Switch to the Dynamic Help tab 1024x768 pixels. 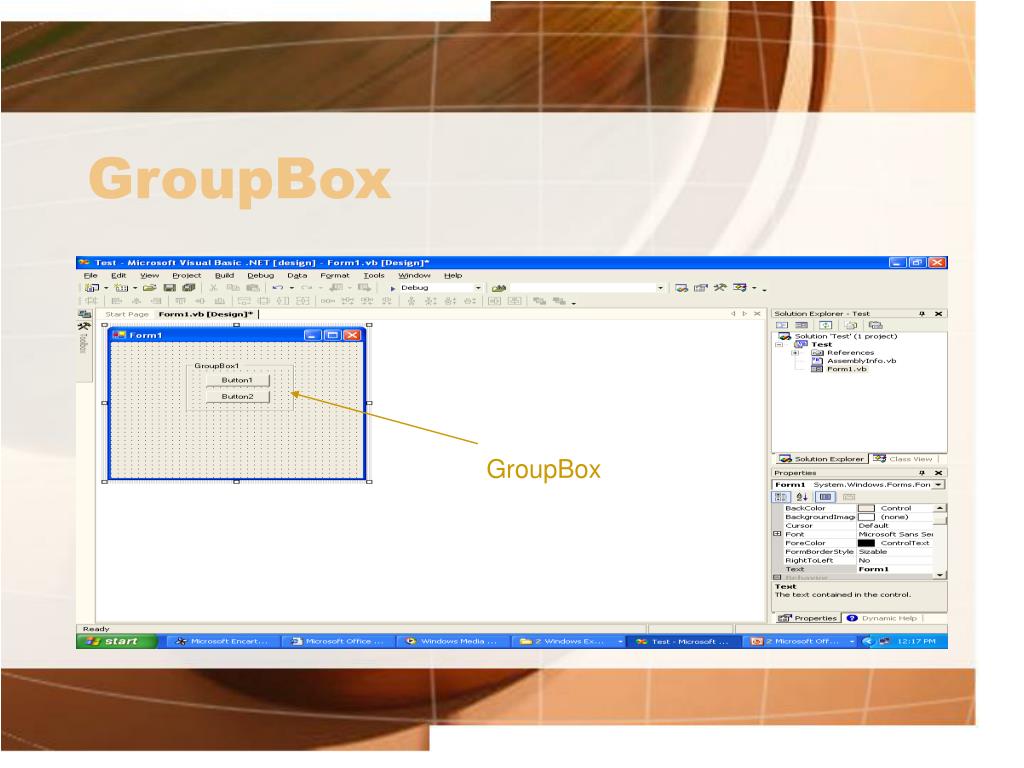click(882, 618)
